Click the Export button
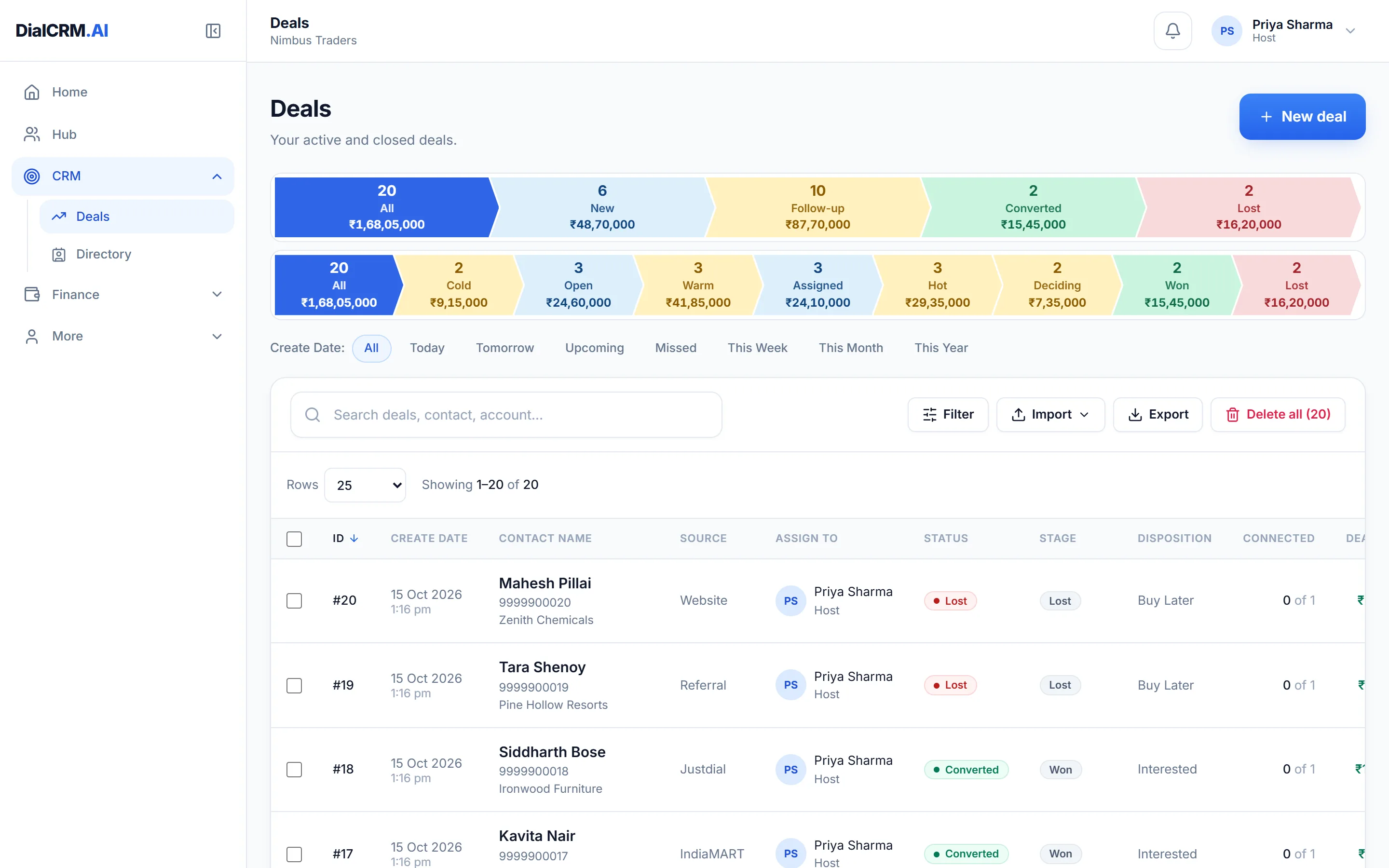This screenshot has width=1389, height=868. tap(1157, 415)
